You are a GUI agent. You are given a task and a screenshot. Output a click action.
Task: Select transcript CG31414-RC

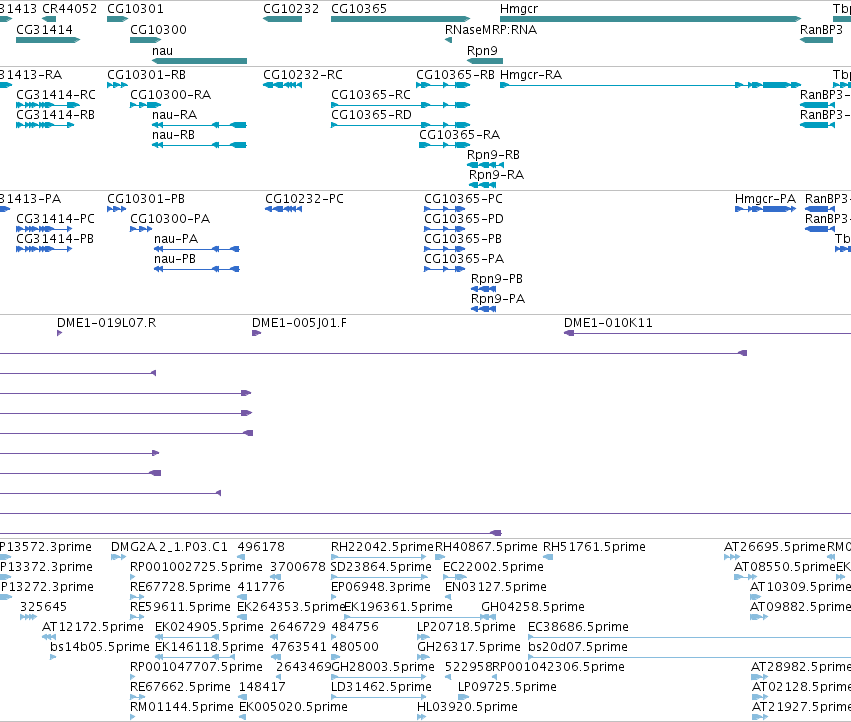56,95
